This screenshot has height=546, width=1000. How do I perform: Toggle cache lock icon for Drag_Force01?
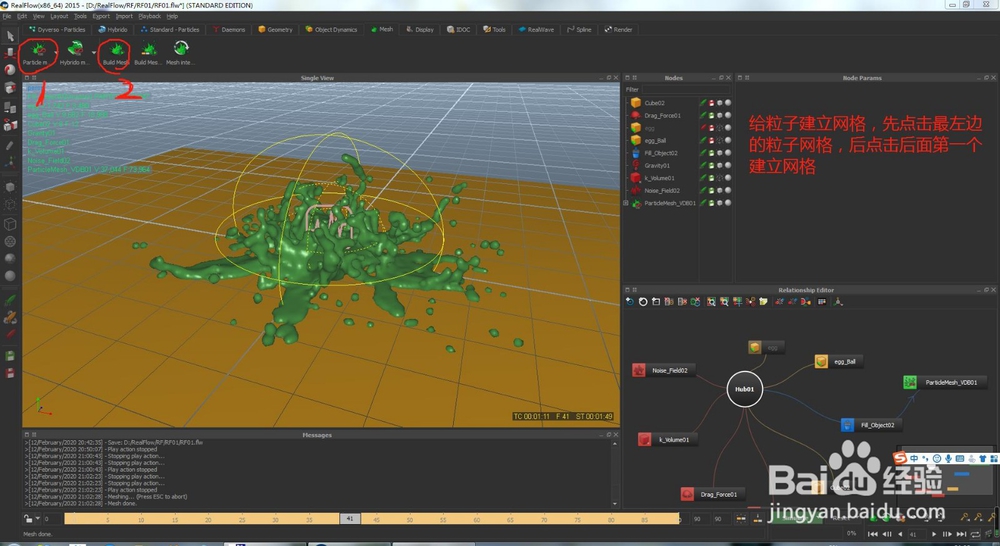pos(712,115)
